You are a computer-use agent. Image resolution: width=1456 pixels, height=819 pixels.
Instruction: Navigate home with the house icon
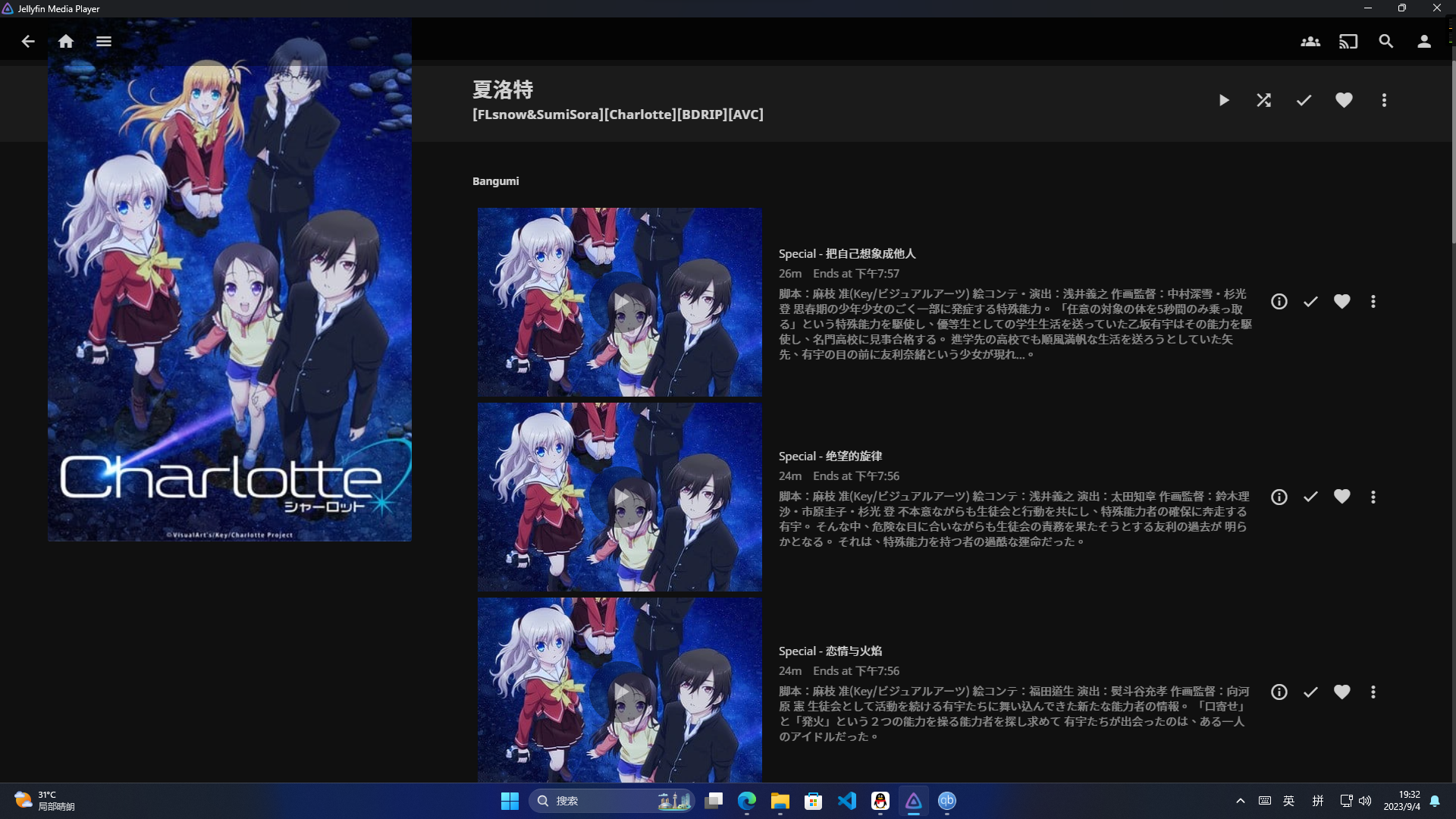(x=66, y=42)
